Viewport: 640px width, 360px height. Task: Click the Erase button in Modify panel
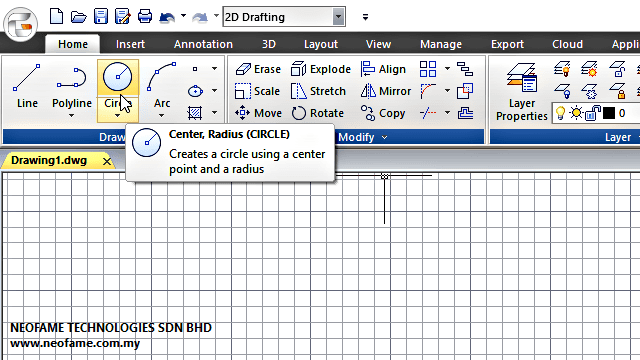click(x=258, y=69)
